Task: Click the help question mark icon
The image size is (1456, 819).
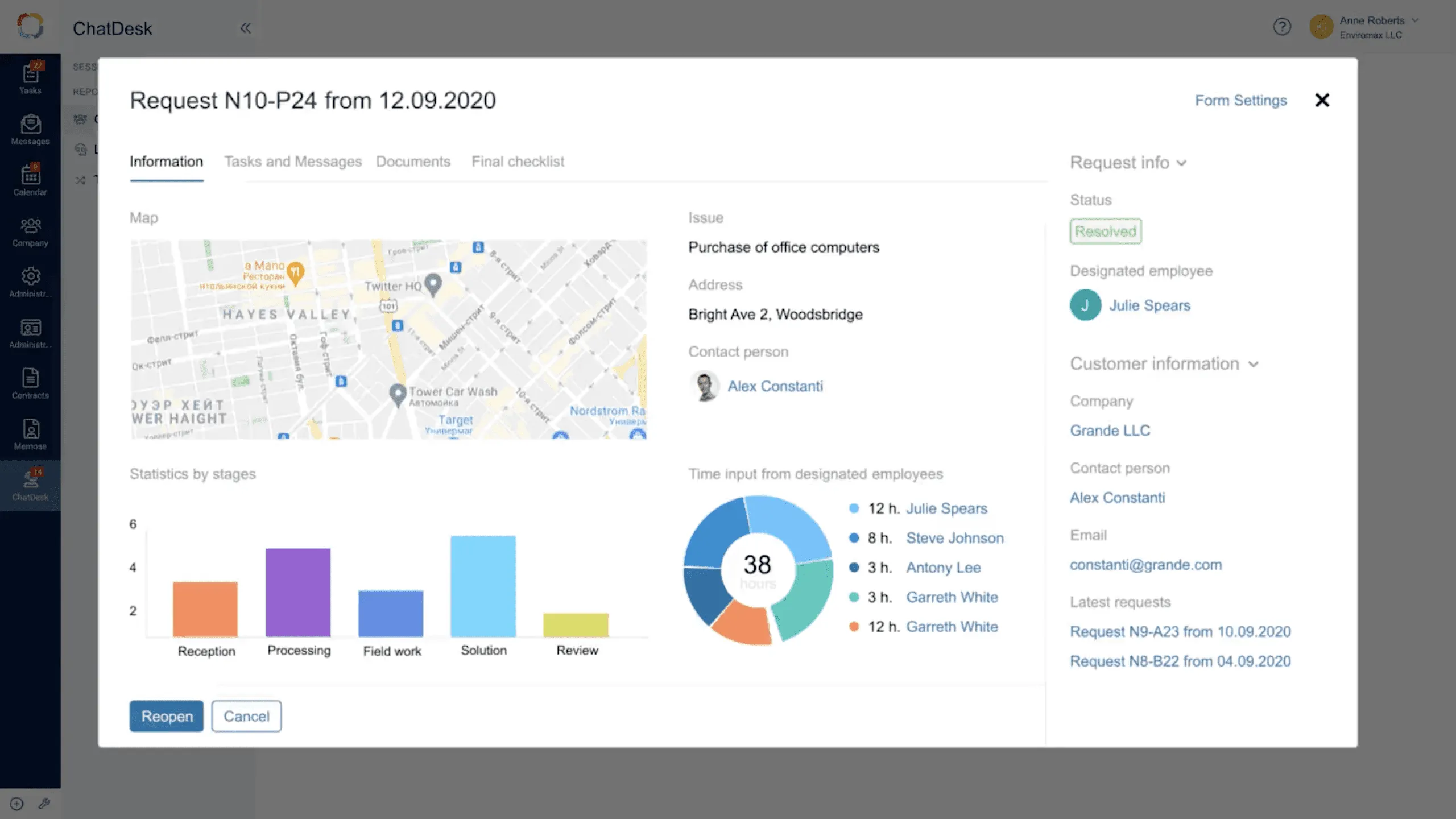Action: pyautogui.click(x=1281, y=27)
